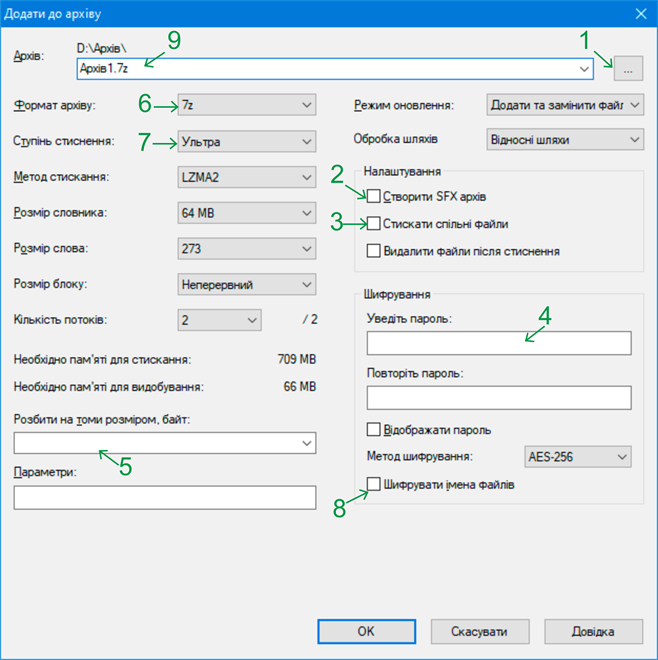
Task: Expand the "Розмір словника" 64 MB dropdown
Action: (x=246, y=213)
